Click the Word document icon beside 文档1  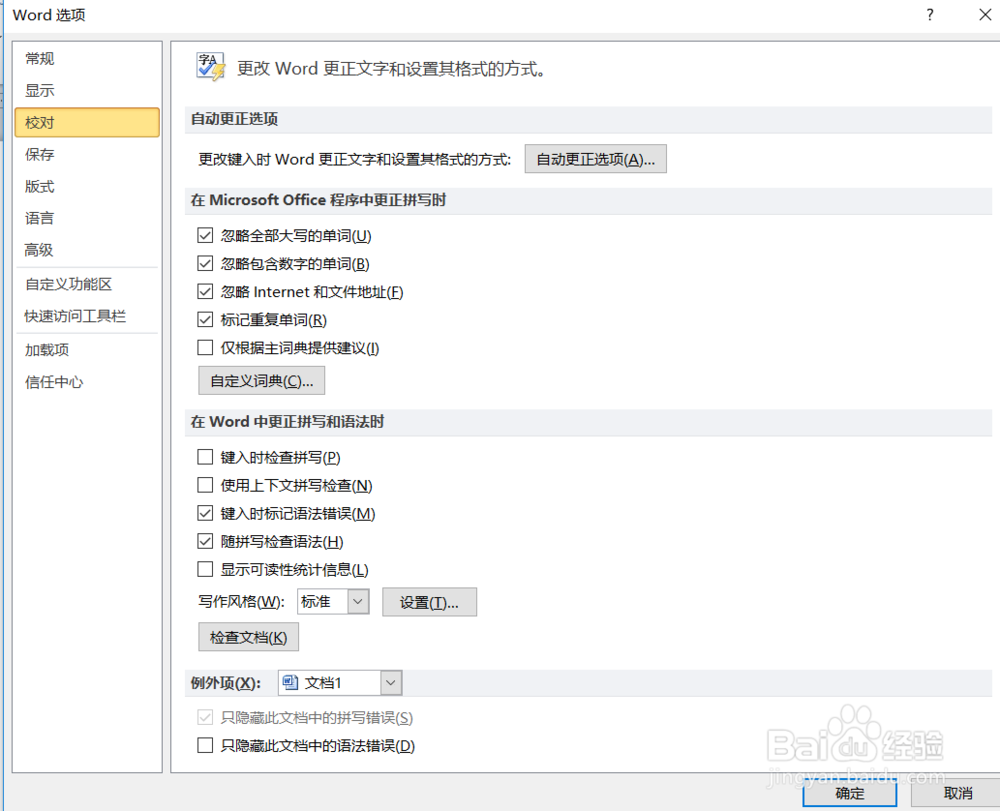tap(290, 682)
